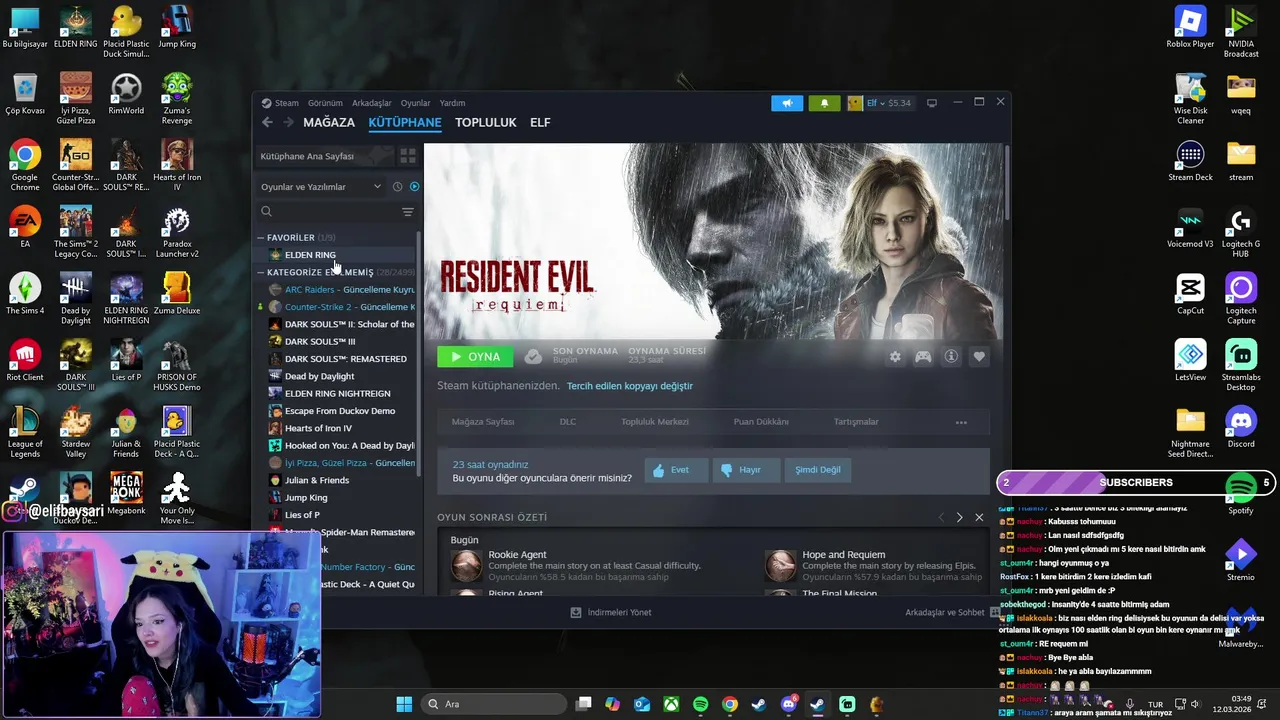This screenshot has height=720, width=1280.
Task: Open the more options ellipsis in game tabs
Action: tap(961, 422)
